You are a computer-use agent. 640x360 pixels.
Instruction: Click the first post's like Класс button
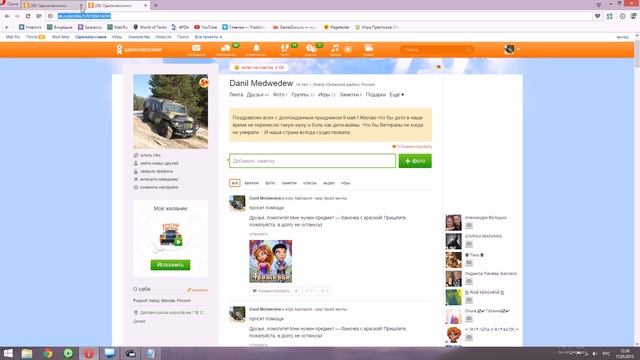coord(324,291)
